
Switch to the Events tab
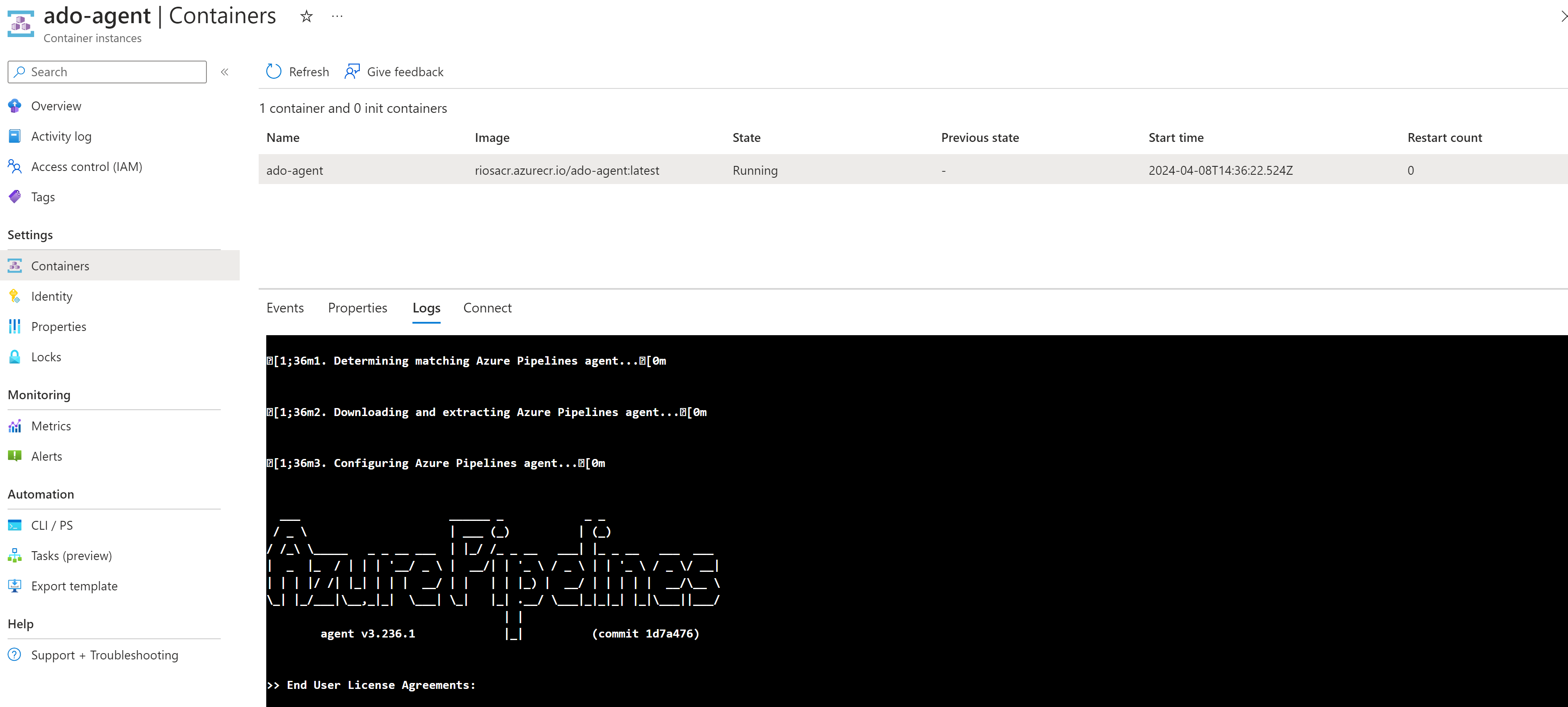point(285,308)
